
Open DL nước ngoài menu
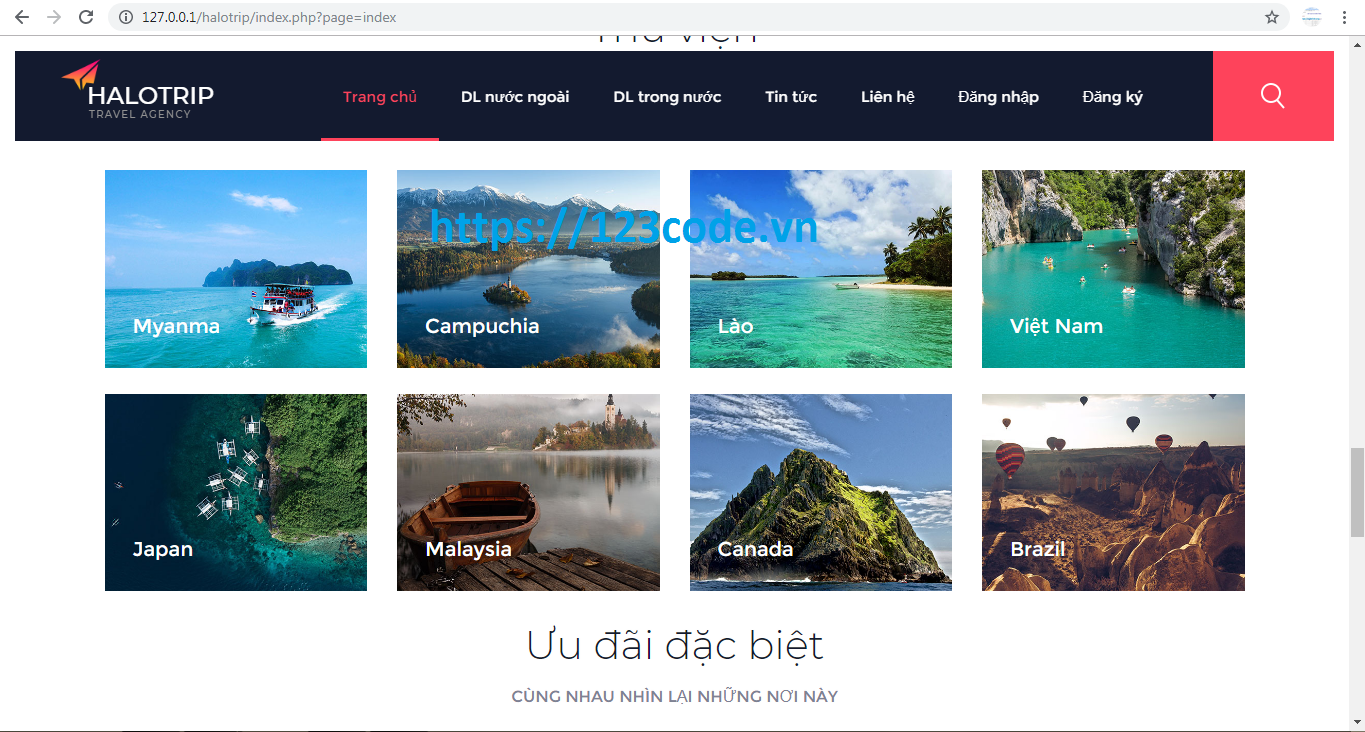click(x=515, y=97)
